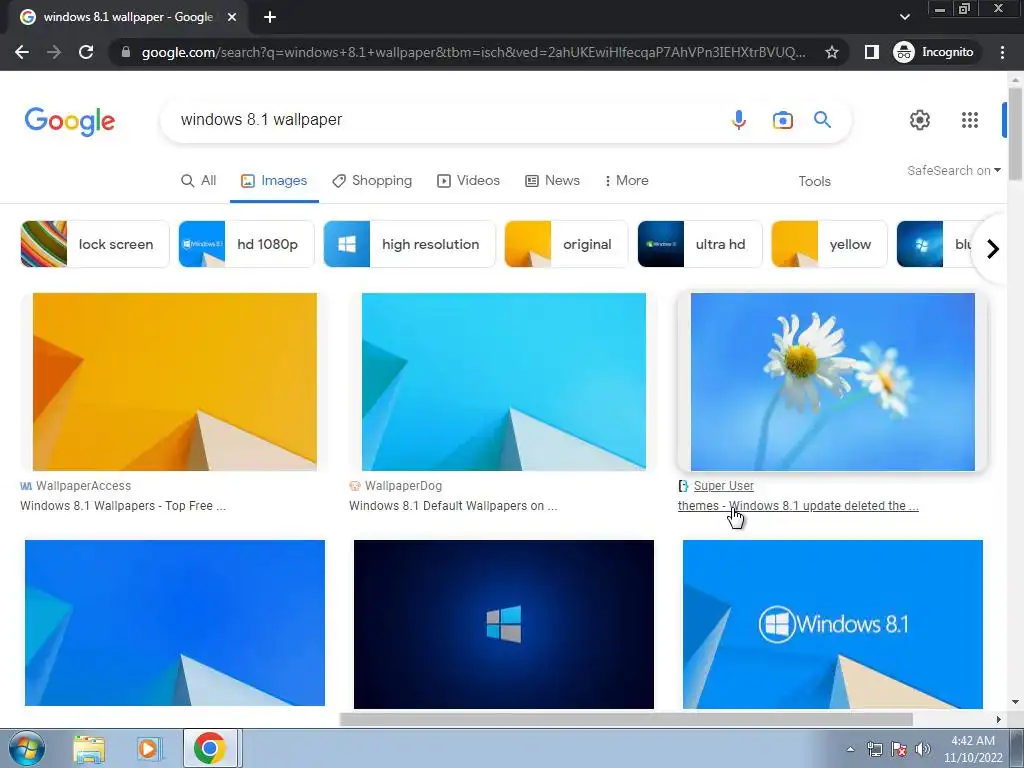Click the horizontal scrollbar right arrow

(x=998, y=719)
